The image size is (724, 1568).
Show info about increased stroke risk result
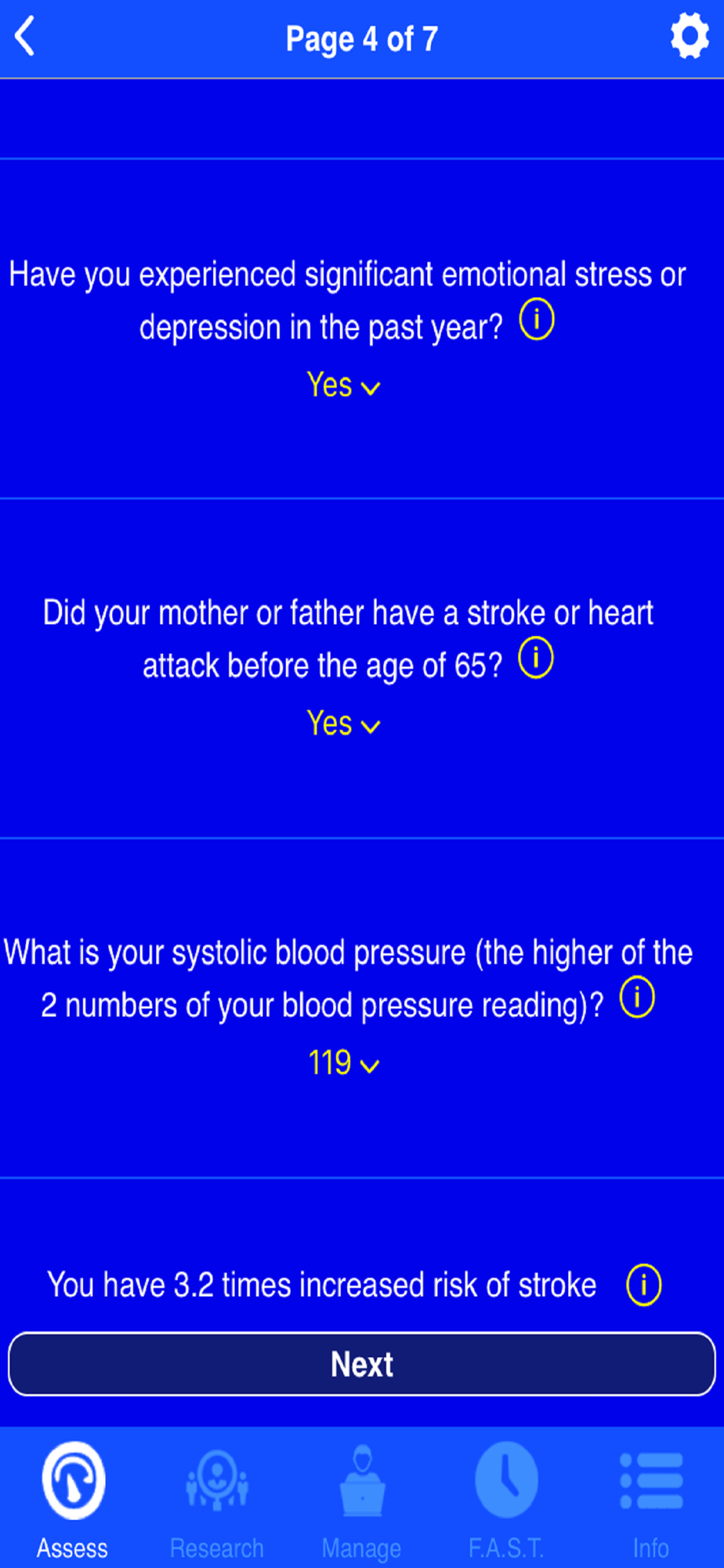coord(643,1285)
